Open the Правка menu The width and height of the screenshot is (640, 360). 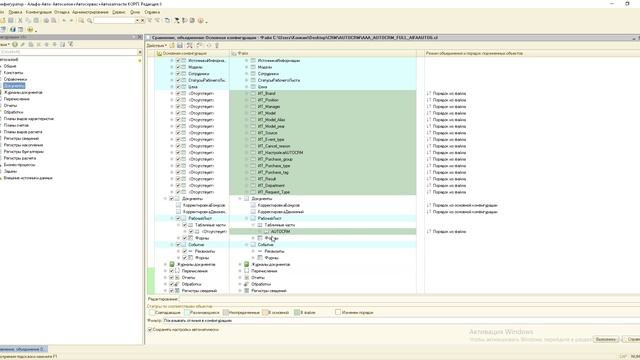(x=15, y=12)
